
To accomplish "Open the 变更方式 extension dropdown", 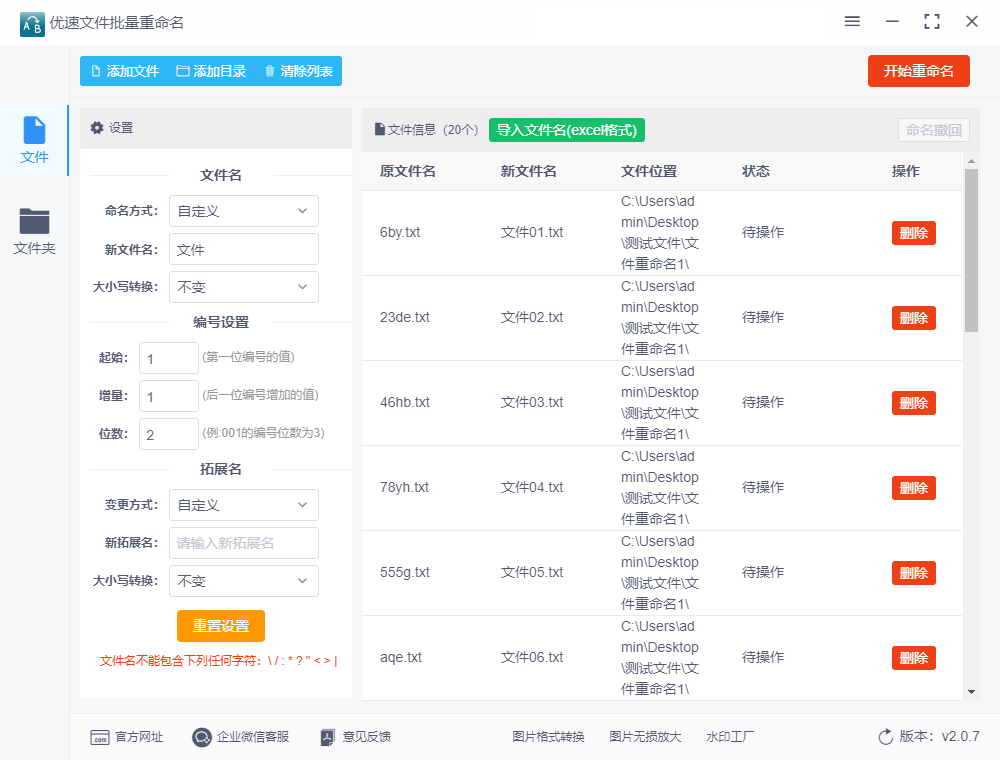I will (x=244, y=505).
